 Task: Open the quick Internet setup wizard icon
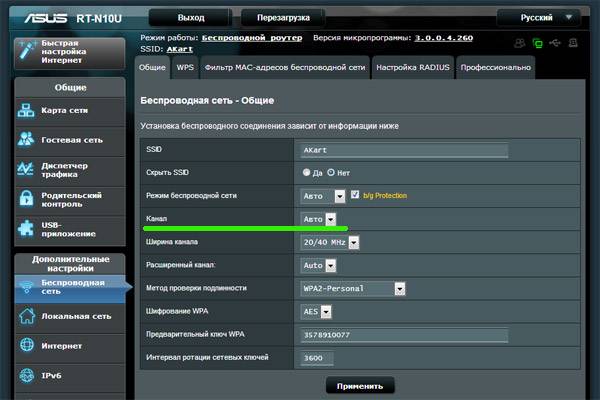click(26, 51)
